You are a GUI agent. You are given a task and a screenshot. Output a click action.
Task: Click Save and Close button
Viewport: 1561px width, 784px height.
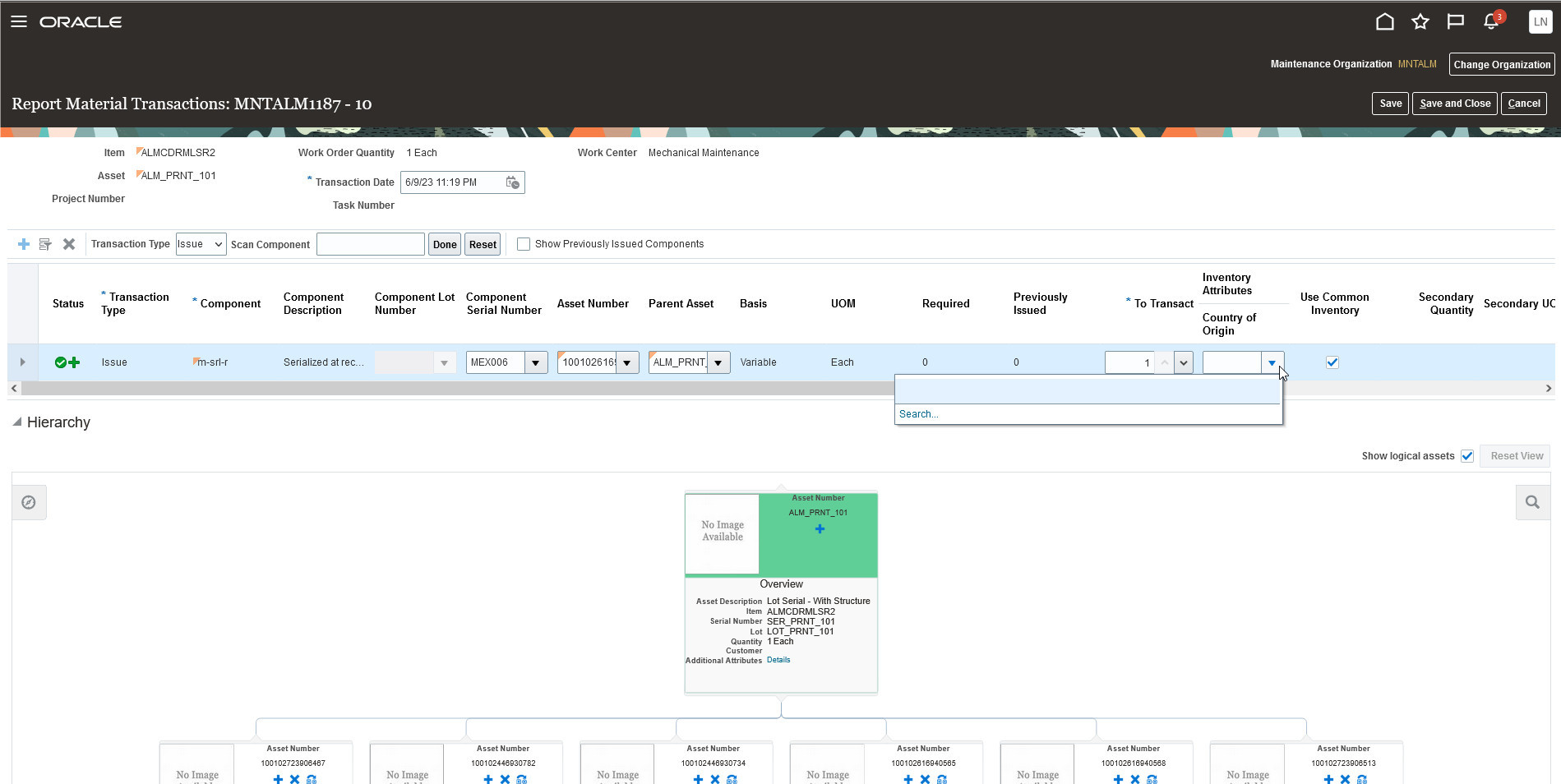(x=1455, y=104)
